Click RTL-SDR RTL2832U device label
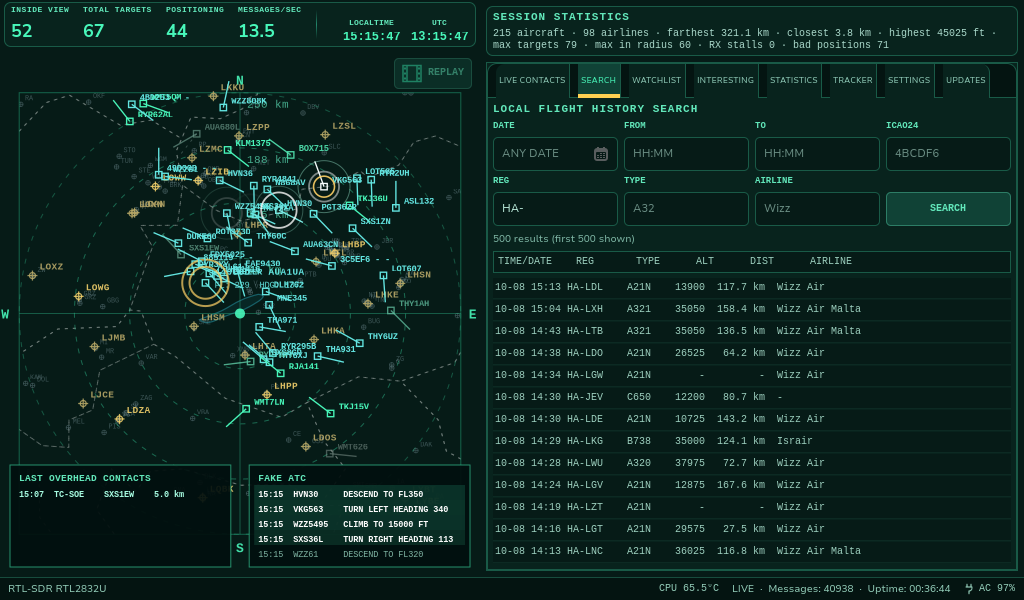The image size is (1024, 600). (57, 589)
